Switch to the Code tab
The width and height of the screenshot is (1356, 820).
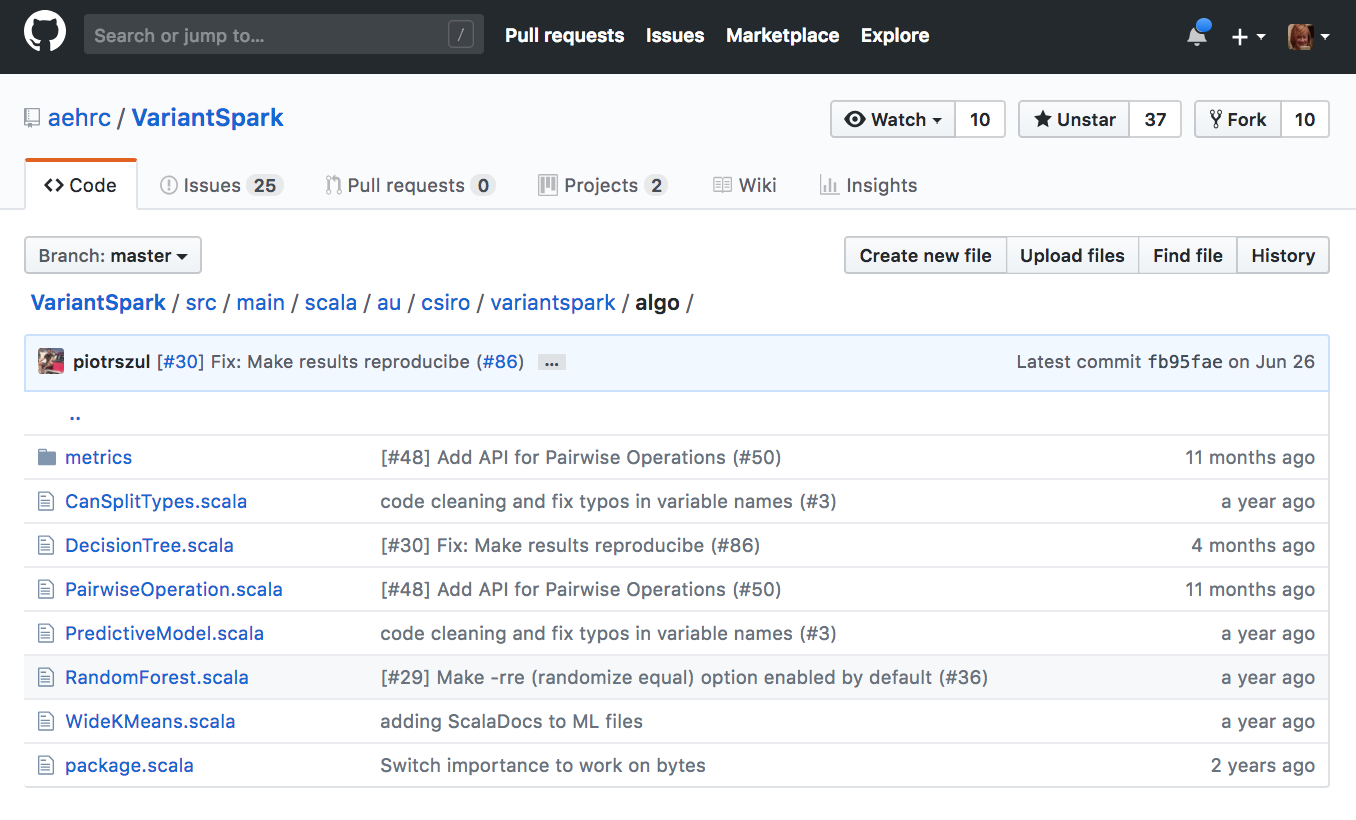point(81,185)
